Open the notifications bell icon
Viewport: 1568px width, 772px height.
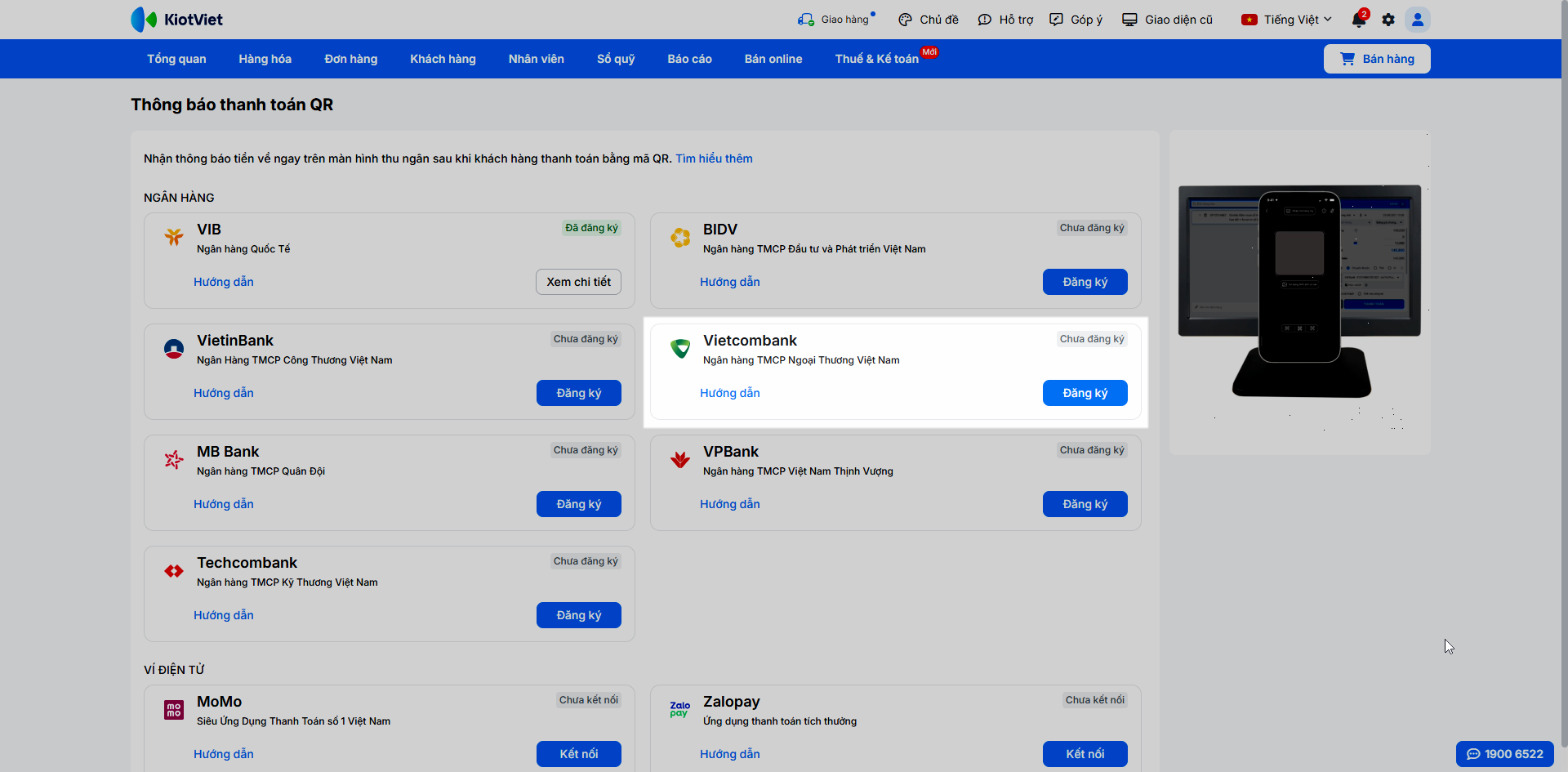(1359, 20)
